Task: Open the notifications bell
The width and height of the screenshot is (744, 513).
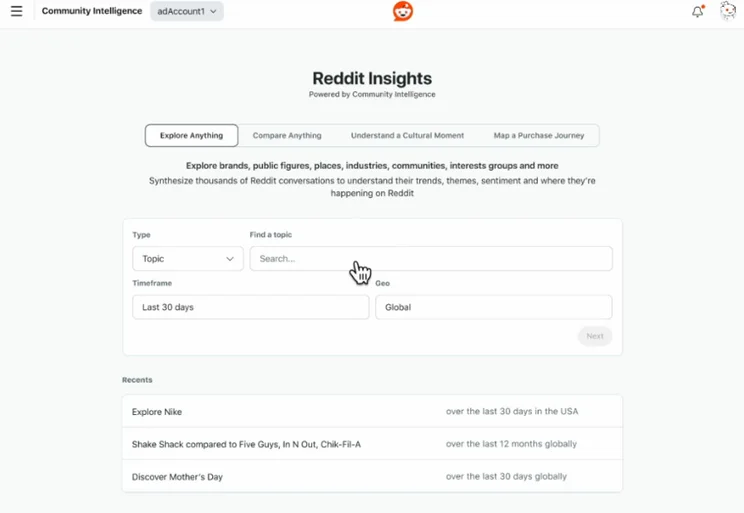Action: tap(698, 11)
